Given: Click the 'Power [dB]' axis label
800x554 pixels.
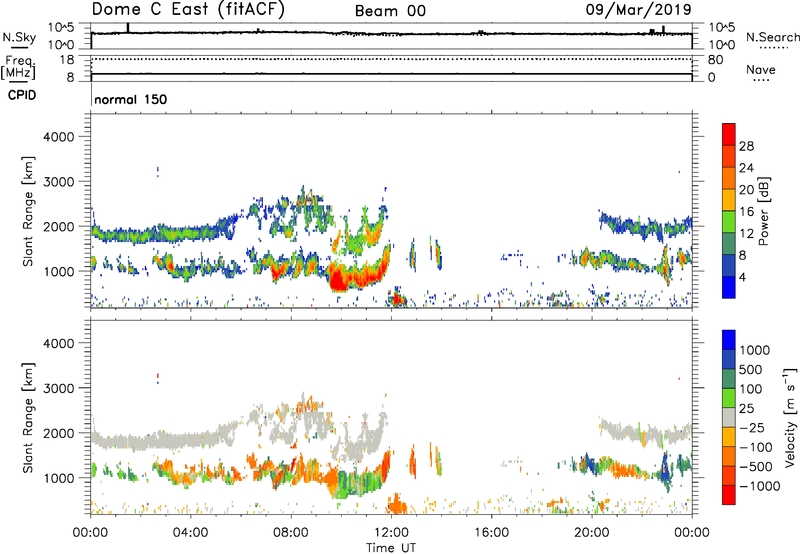Looking at the screenshot, I should [763, 211].
